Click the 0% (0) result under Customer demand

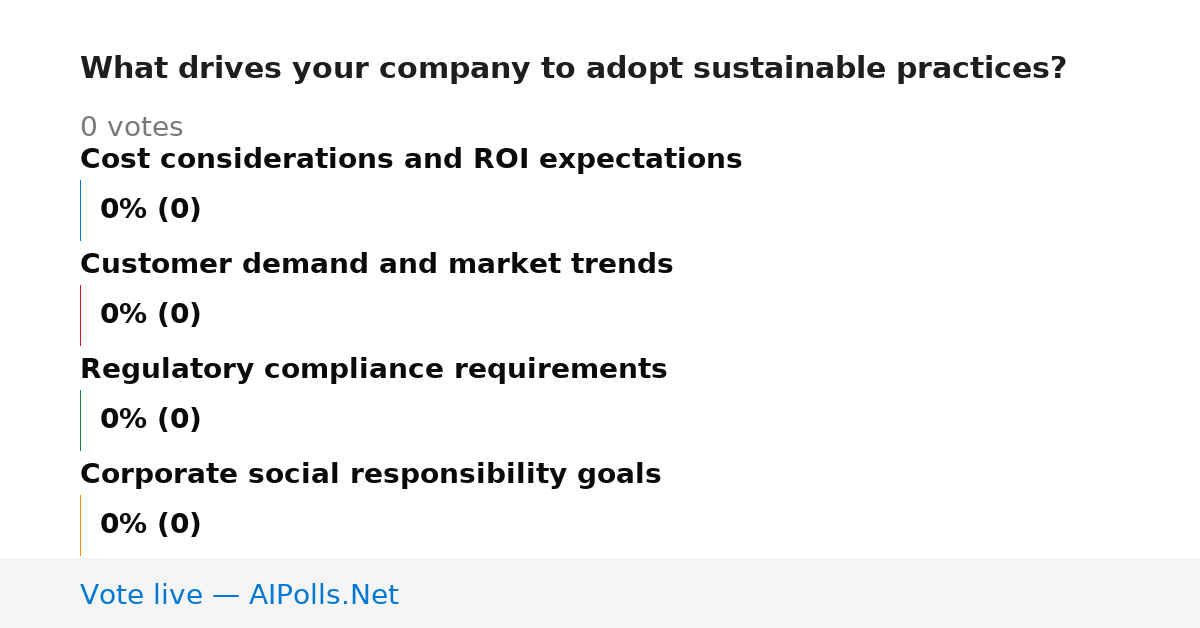(150, 315)
